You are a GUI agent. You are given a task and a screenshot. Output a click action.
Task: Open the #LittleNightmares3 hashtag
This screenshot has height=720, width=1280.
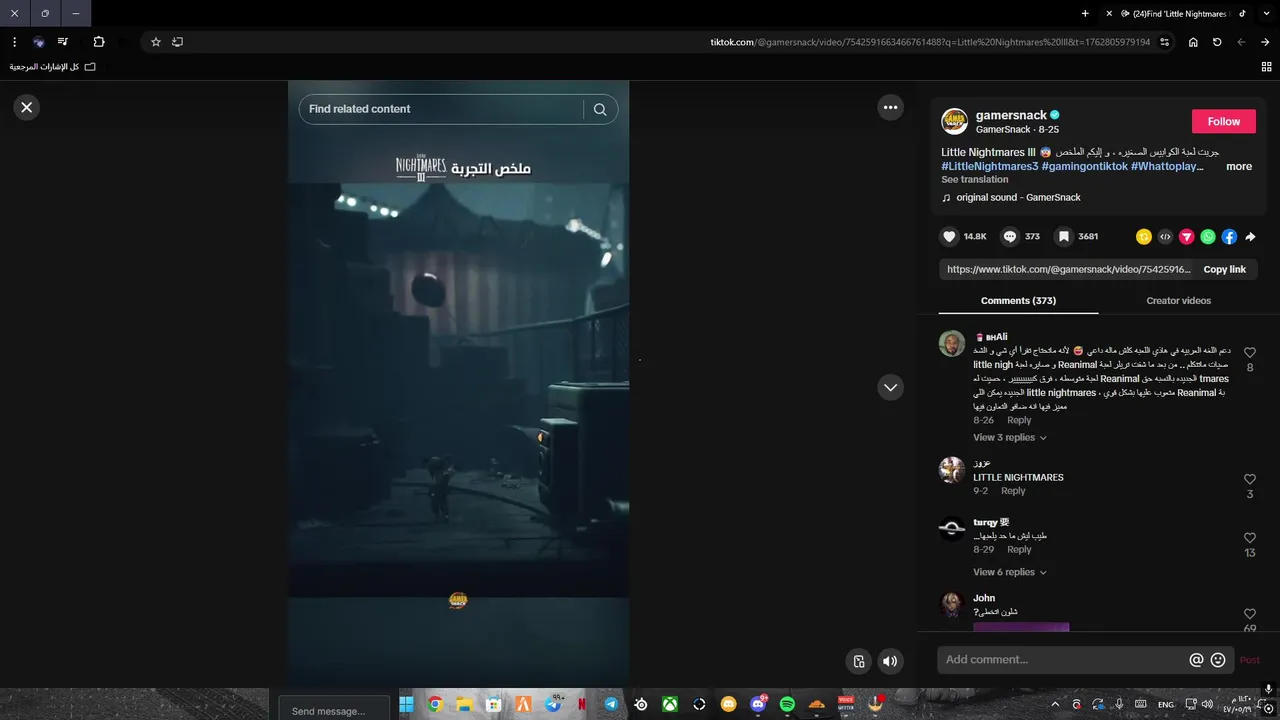[x=989, y=166]
